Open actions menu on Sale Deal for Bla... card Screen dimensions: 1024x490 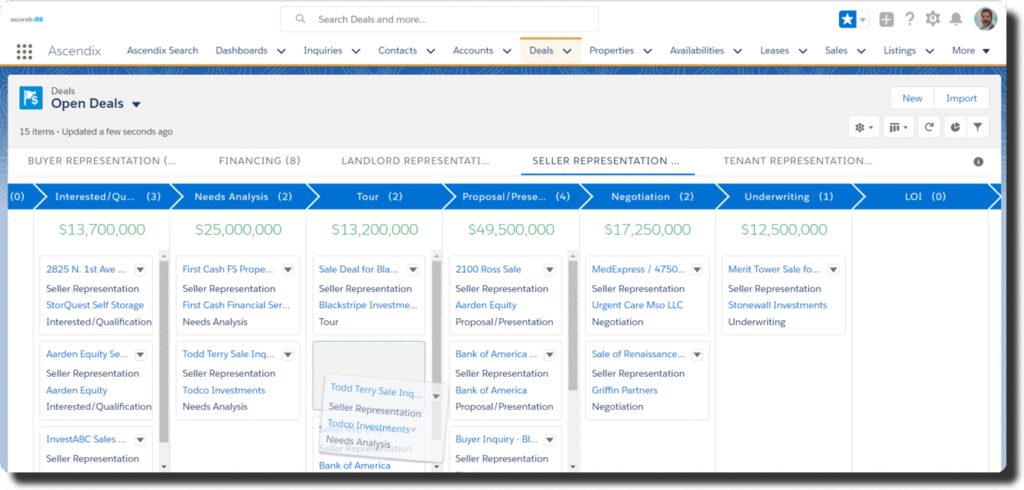point(413,270)
